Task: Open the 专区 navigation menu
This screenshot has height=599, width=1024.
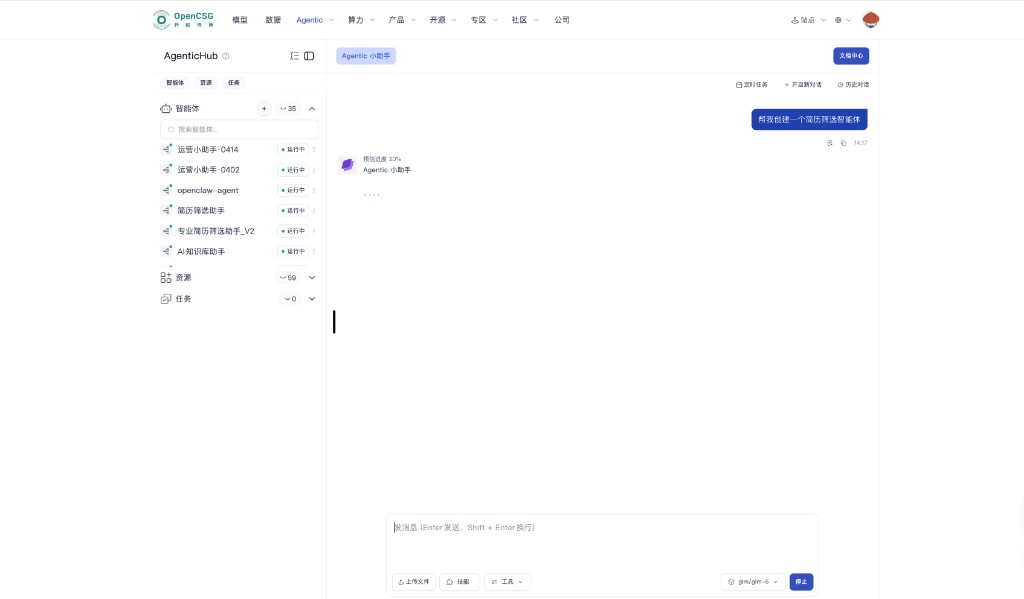Action: 484,20
